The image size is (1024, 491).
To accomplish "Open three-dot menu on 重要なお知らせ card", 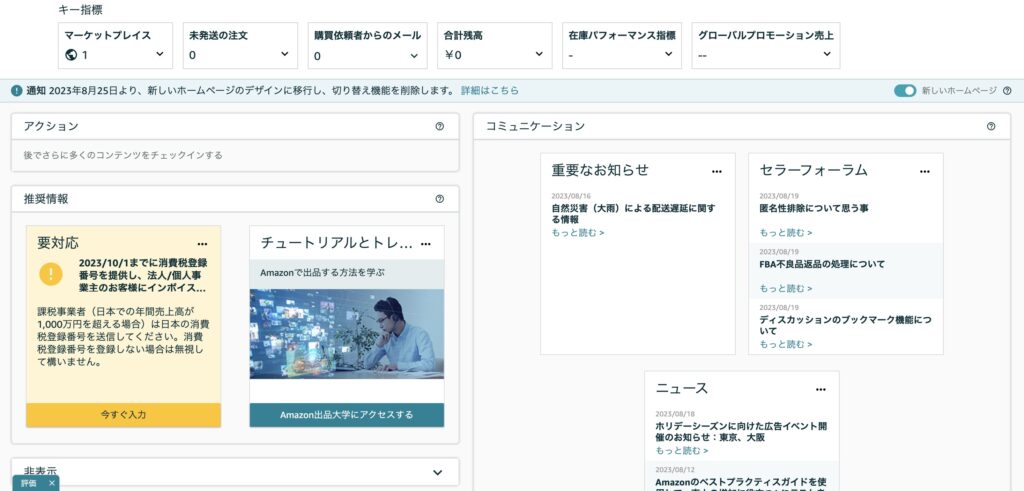I will click(717, 172).
